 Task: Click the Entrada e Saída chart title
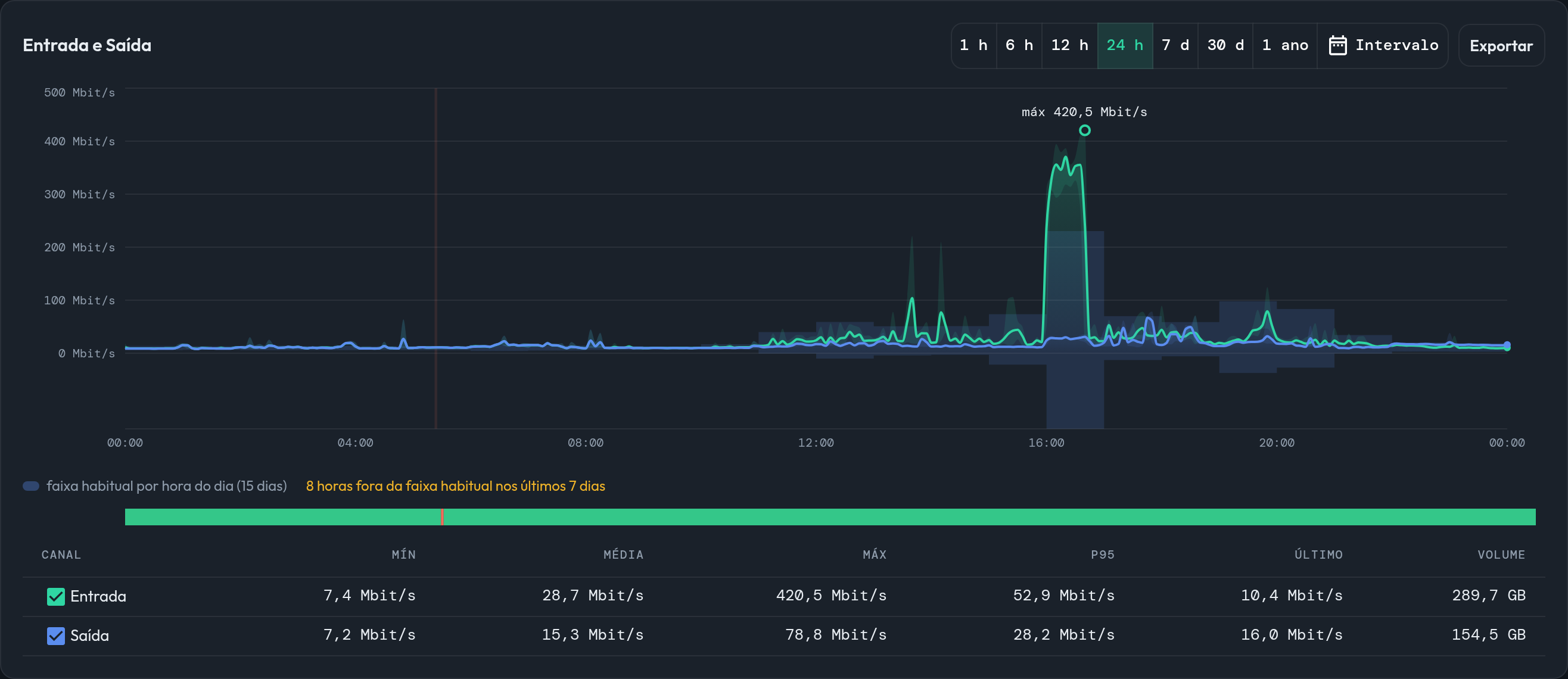(87, 45)
